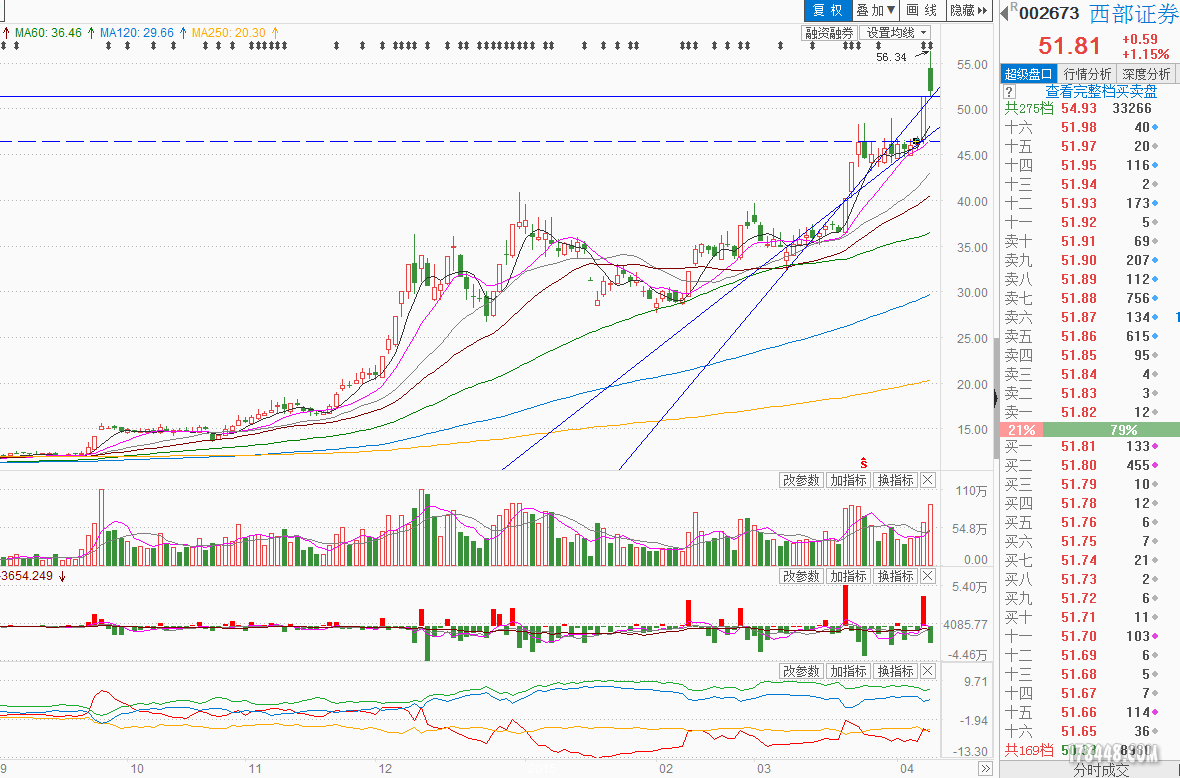
Task: Open the question mark help icon
Action: pyautogui.click(x=1010, y=92)
